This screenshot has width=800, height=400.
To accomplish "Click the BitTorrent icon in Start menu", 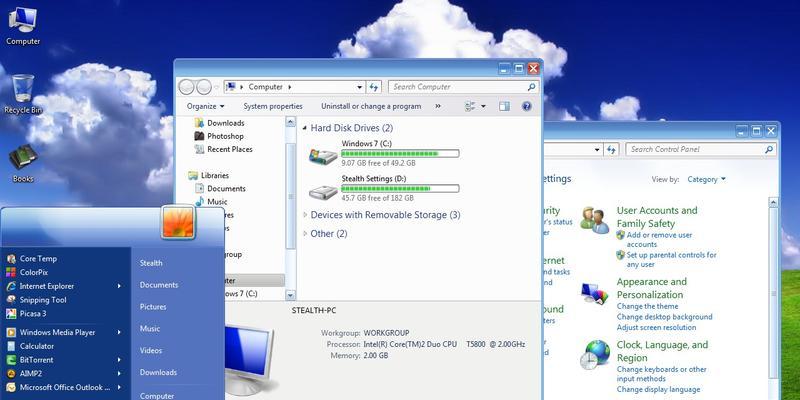I will (11, 360).
